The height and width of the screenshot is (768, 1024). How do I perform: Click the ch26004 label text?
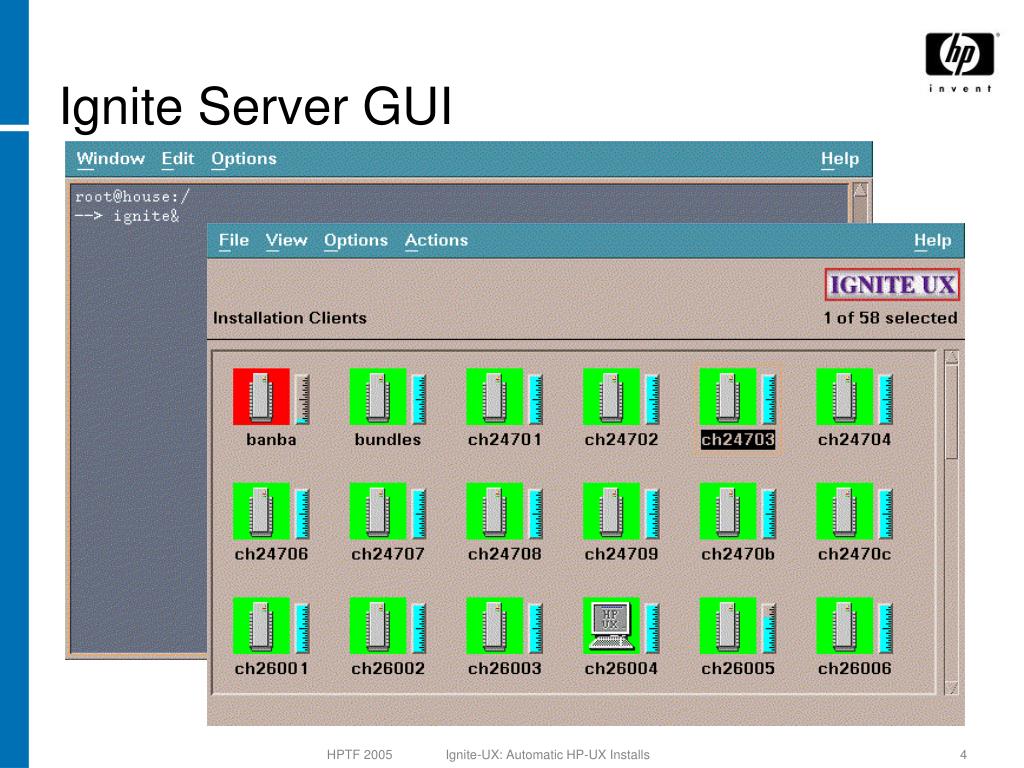point(621,668)
